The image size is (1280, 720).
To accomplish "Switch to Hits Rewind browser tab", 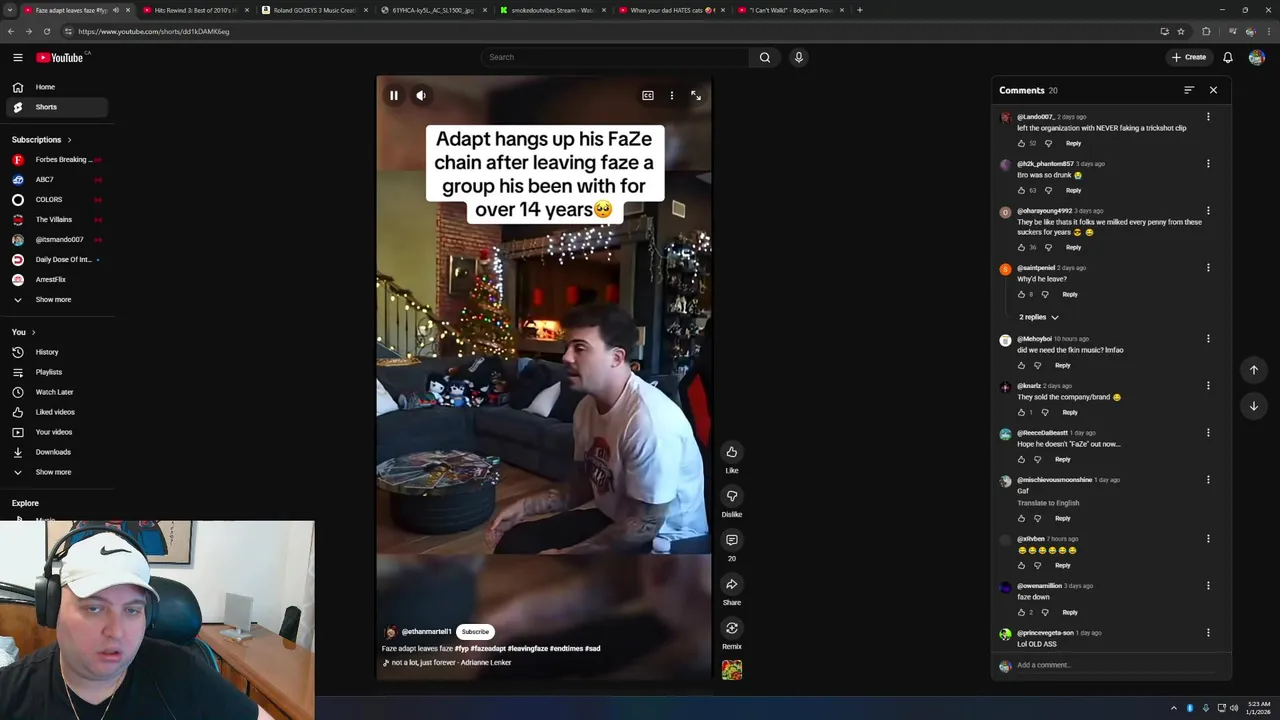I will (195, 10).
